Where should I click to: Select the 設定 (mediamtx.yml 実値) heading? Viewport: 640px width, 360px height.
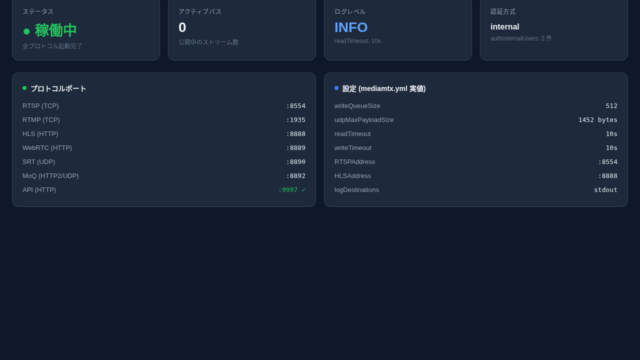384,89
